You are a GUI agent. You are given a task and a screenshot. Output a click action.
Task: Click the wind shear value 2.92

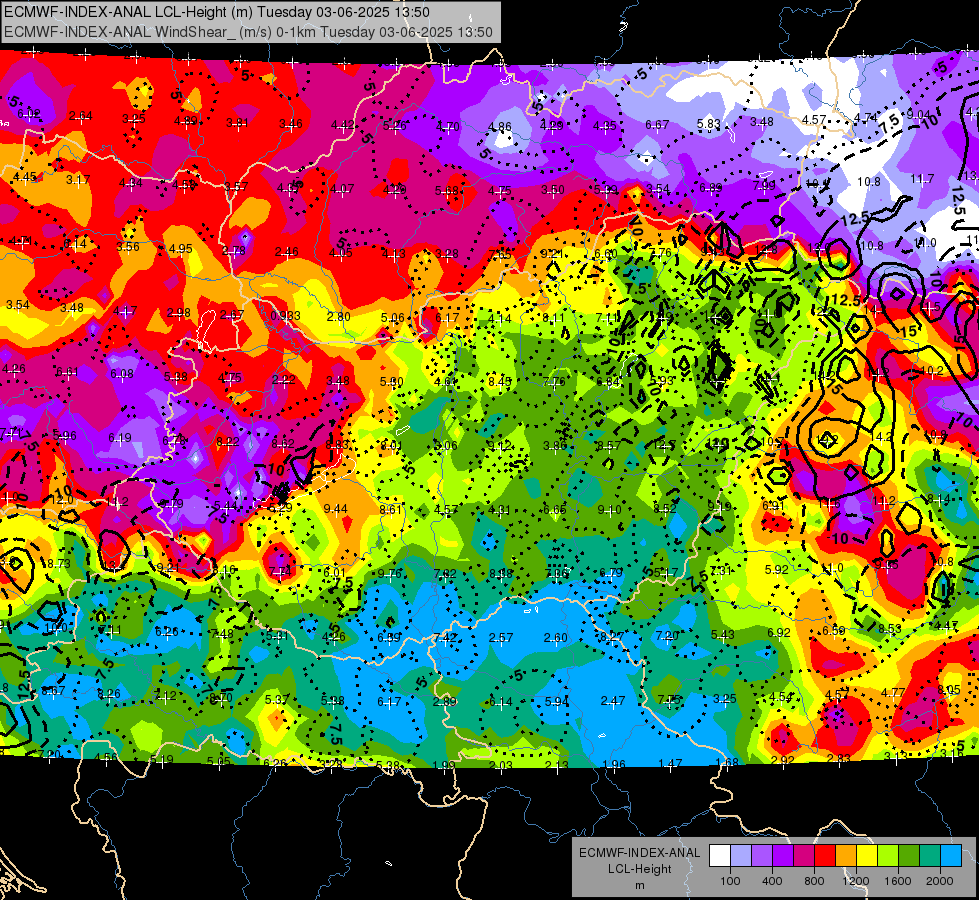pos(783,760)
